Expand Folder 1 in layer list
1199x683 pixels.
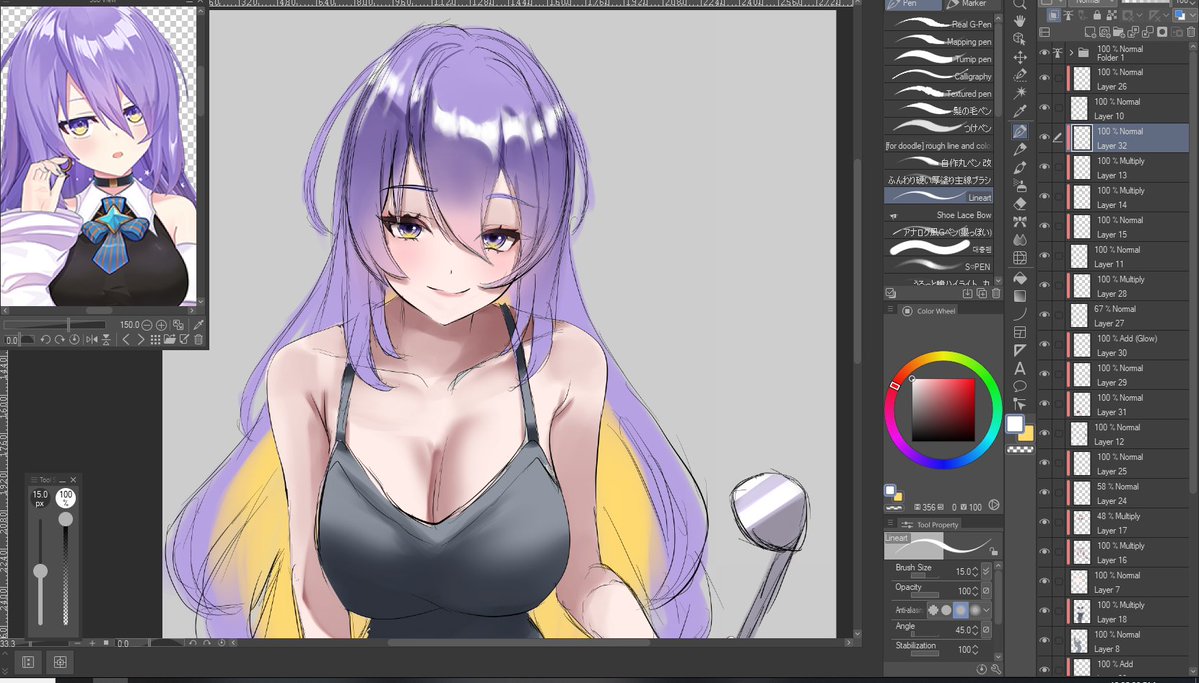(x=1071, y=53)
